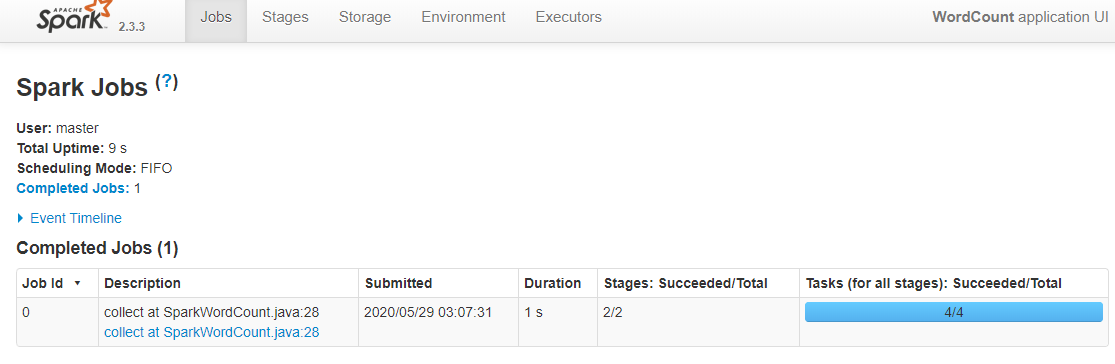The height and width of the screenshot is (364, 1115).
Task: Sort by Stages Succeeded/Total header
Action: click(686, 283)
